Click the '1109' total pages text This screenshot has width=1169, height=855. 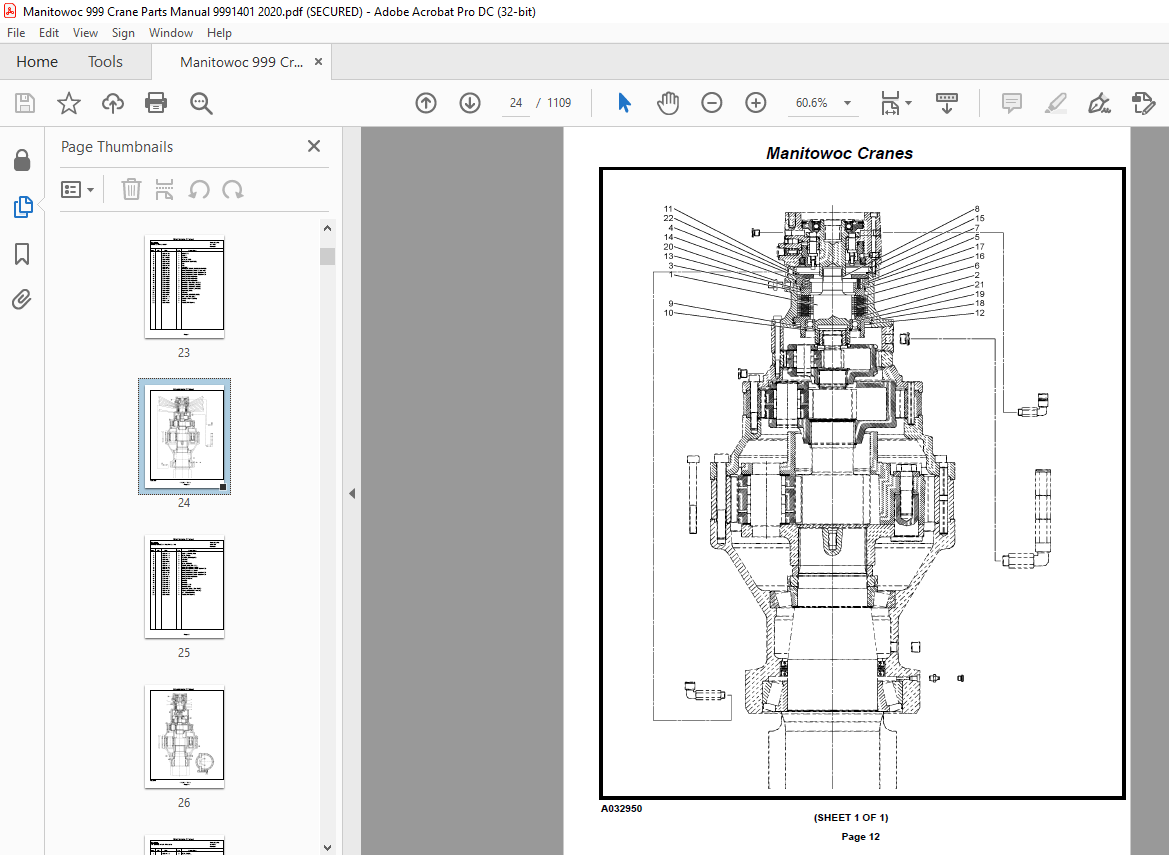(559, 103)
